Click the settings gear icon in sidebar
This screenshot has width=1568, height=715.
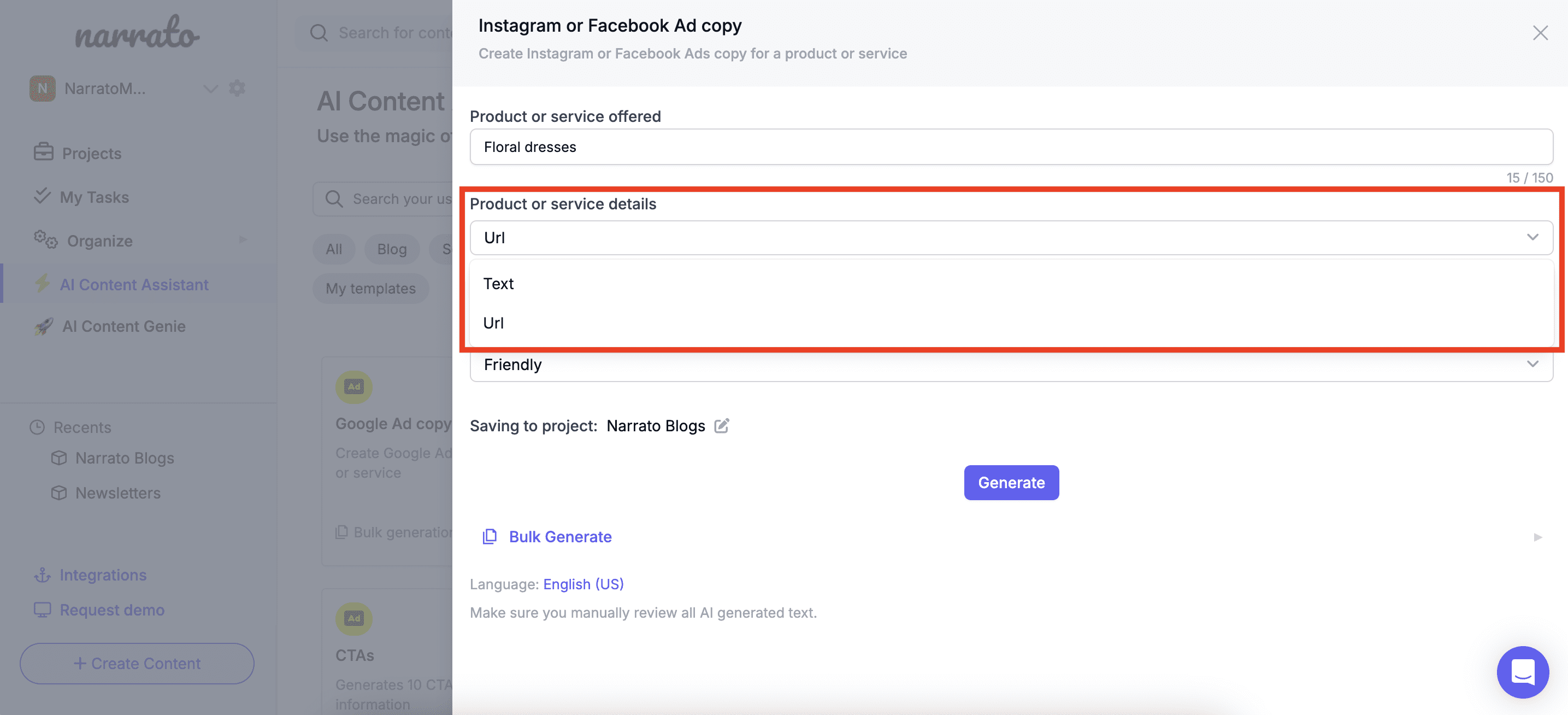(237, 88)
